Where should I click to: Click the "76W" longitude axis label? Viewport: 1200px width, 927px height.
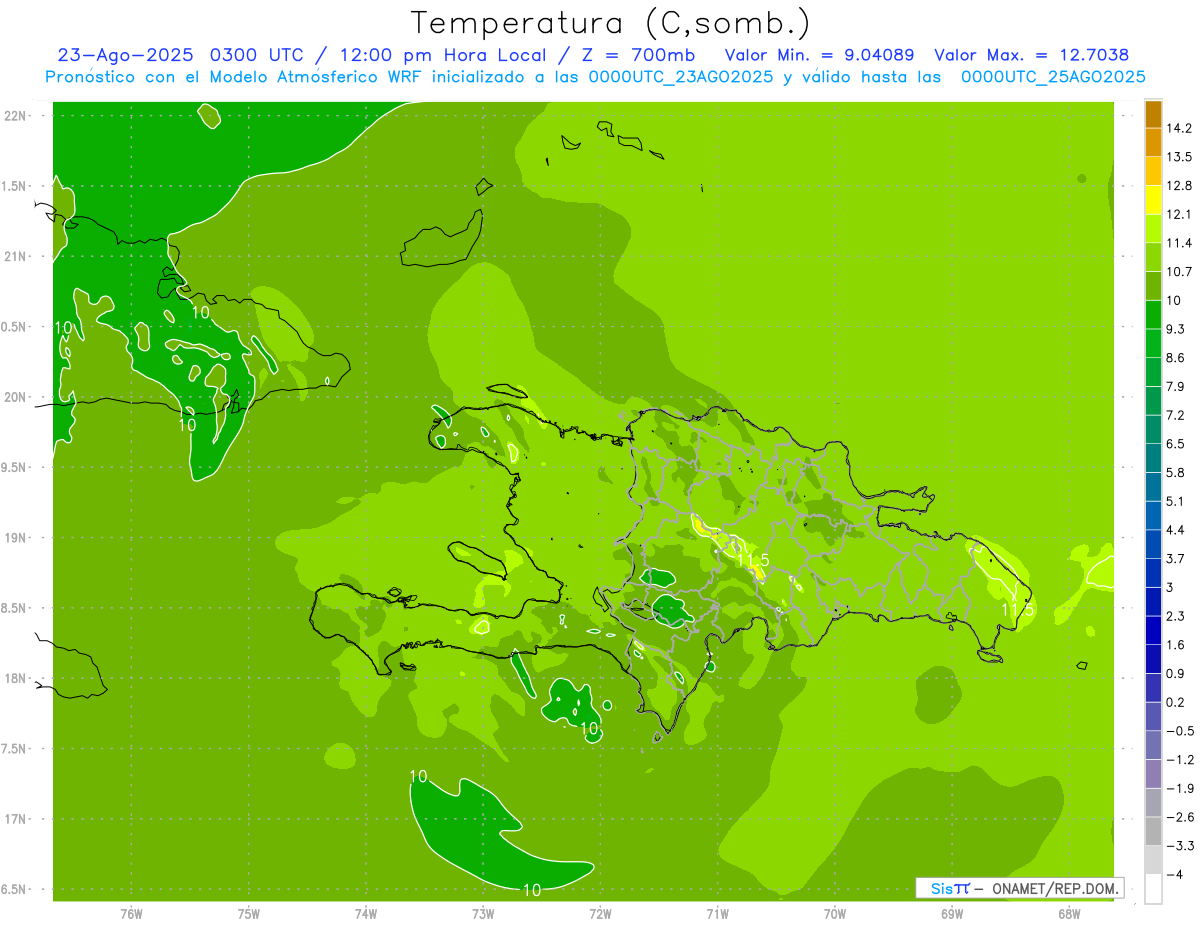tap(131, 913)
